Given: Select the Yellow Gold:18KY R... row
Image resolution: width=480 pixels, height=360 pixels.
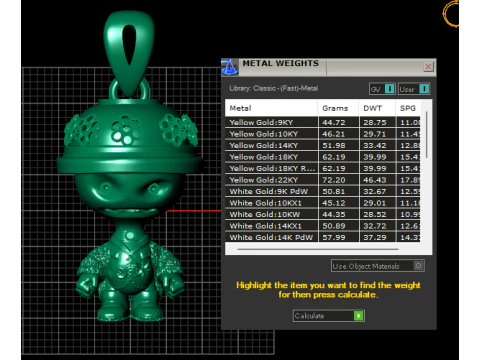Looking at the screenshot, I should pyautogui.click(x=323, y=168).
